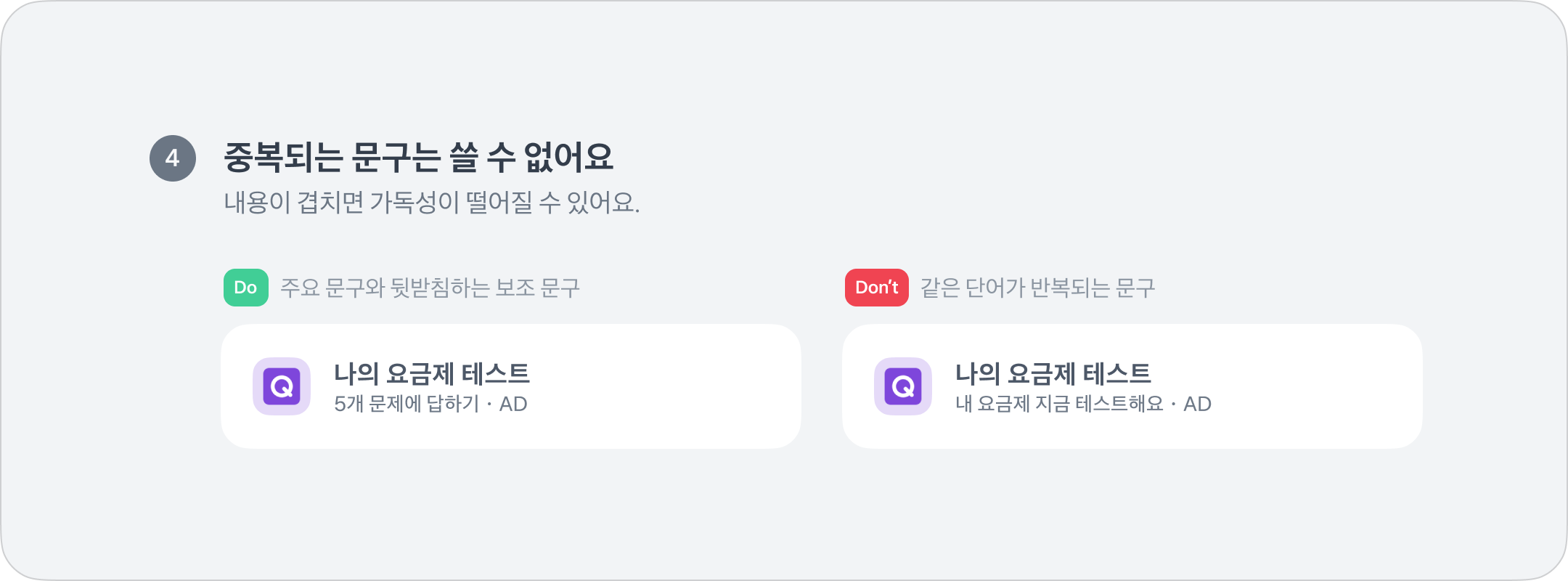This screenshot has height=581, width=1568.
Task: Select the heading 중복되는 문구는 쓸 수 없어요
Action: pyautogui.click(x=418, y=158)
